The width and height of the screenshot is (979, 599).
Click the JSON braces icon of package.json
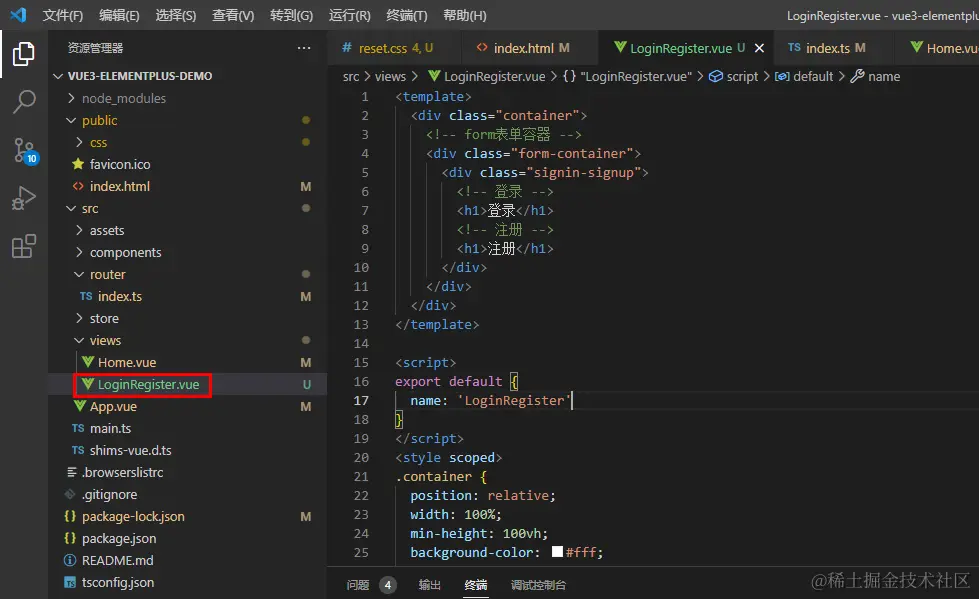point(70,538)
